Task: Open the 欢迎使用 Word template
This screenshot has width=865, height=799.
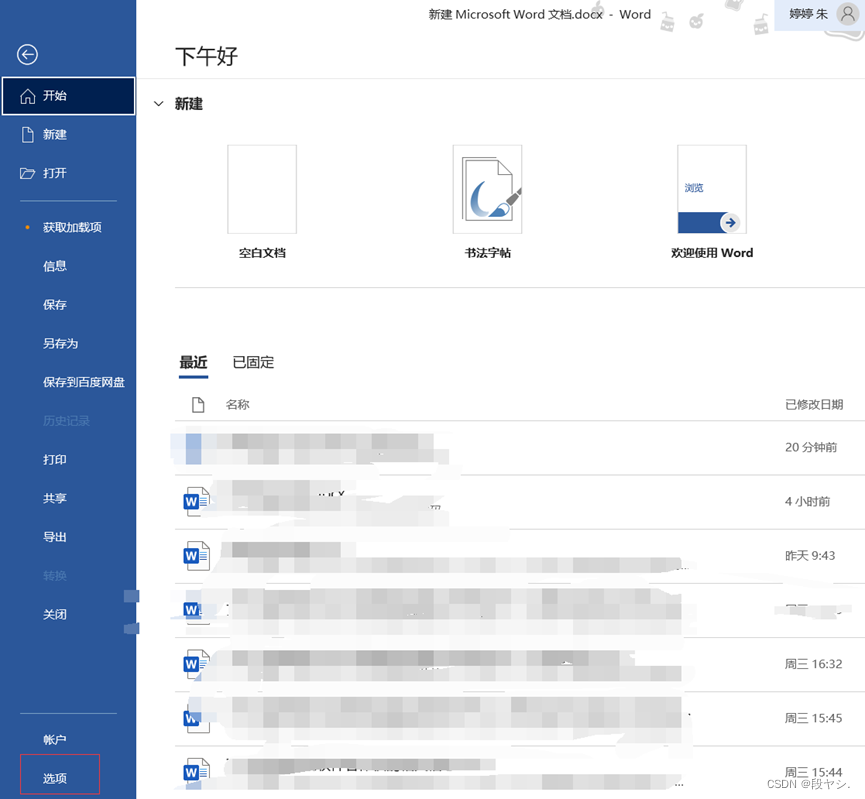Action: click(712, 201)
